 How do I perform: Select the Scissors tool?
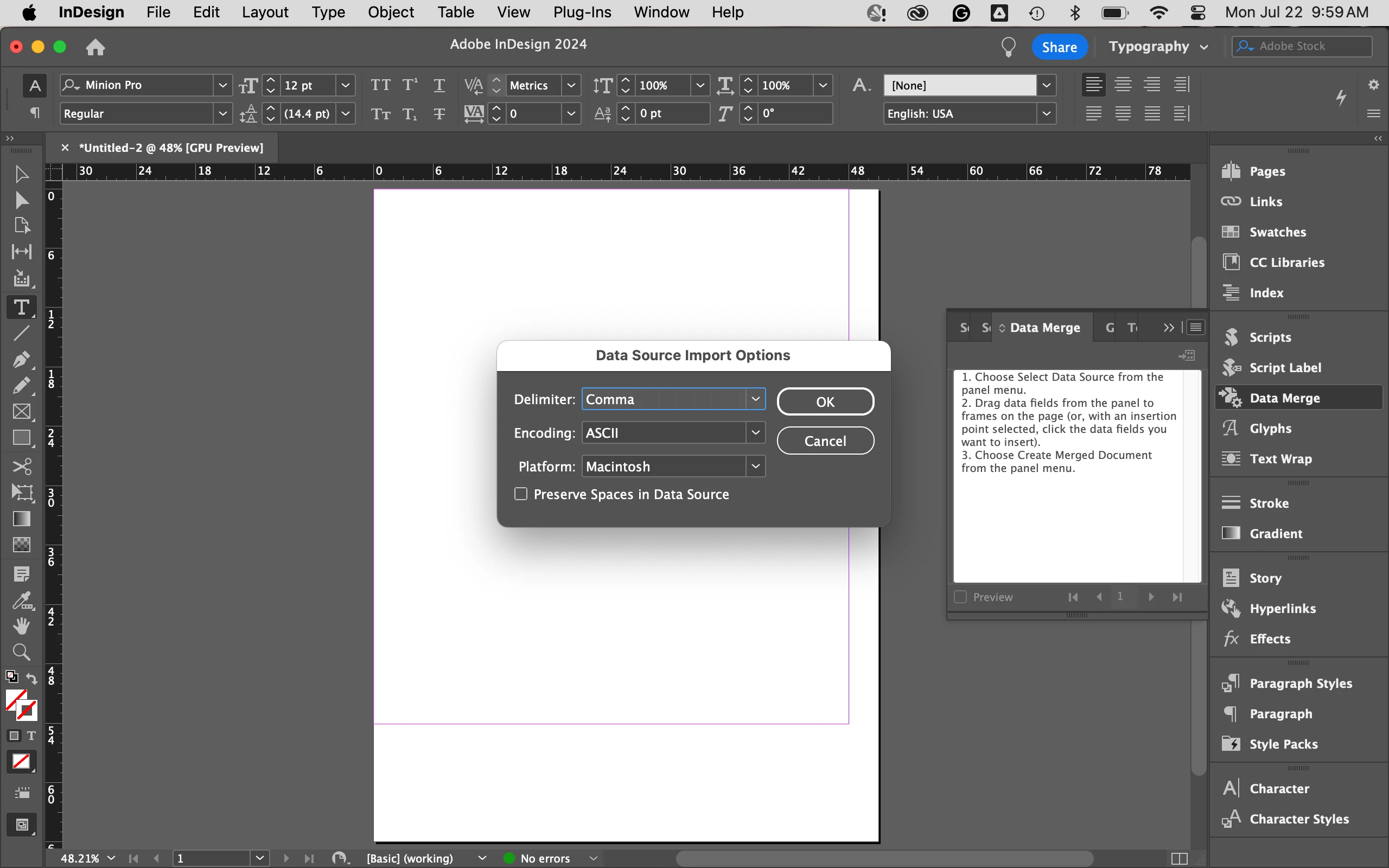click(x=21, y=465)
